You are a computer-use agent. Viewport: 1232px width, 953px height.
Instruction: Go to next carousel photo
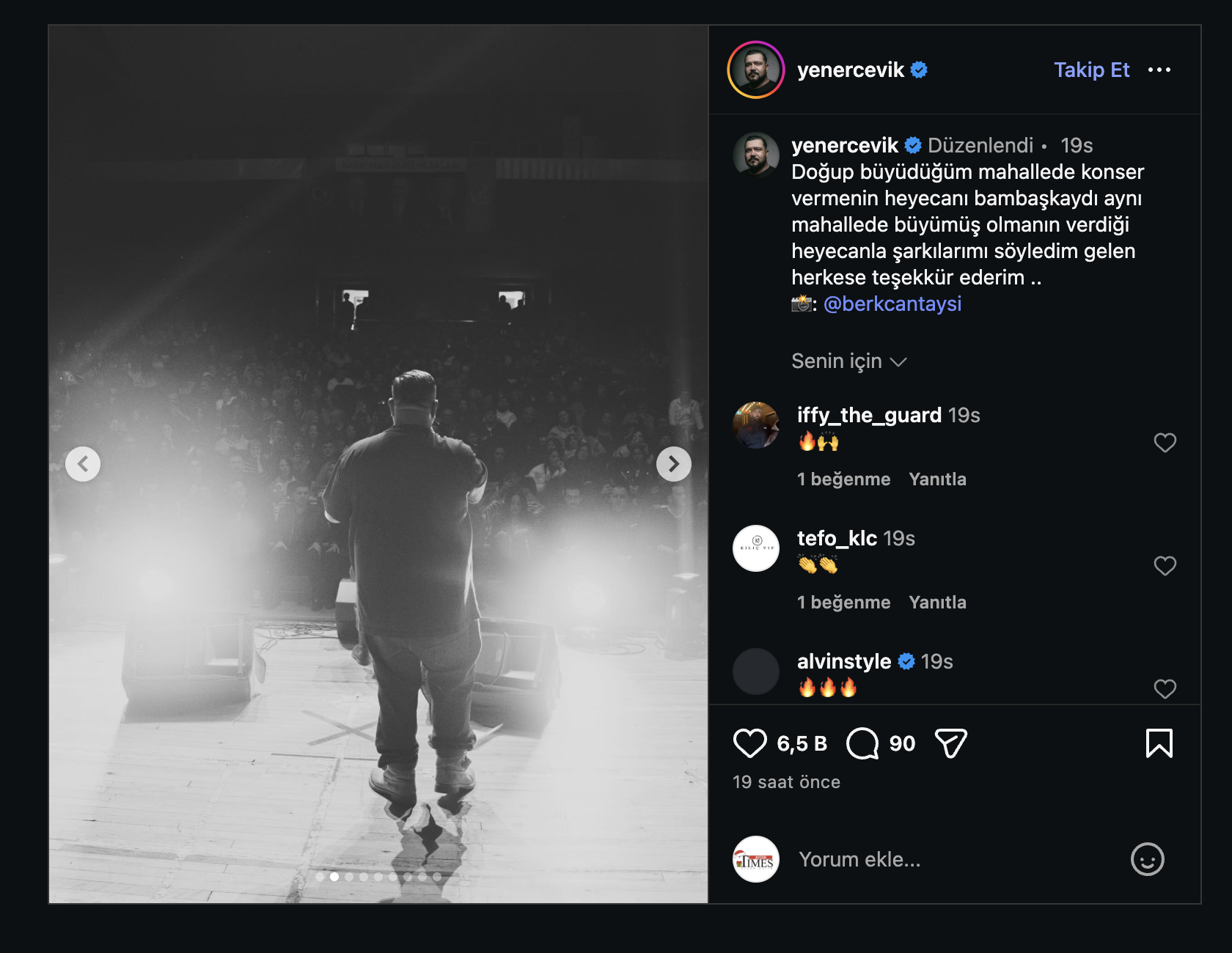[x=673, y=464]
